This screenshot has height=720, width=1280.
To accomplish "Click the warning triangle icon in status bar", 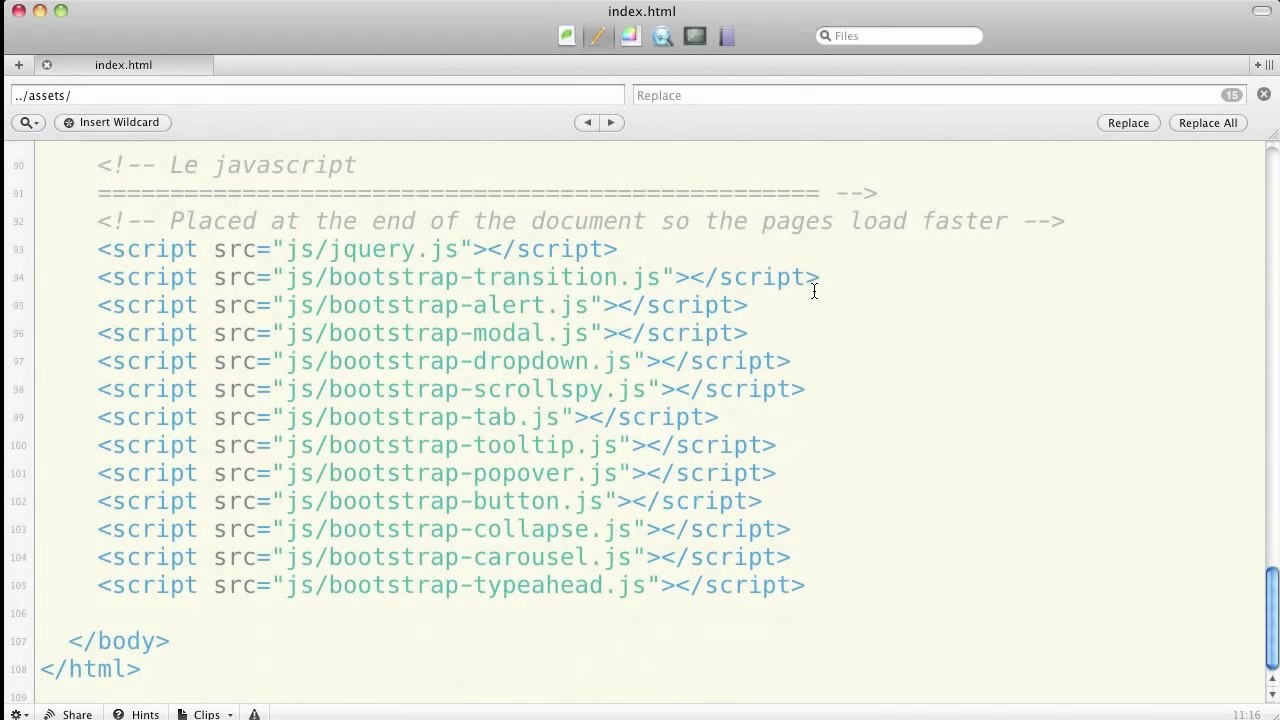I will [x=254, y=714].
